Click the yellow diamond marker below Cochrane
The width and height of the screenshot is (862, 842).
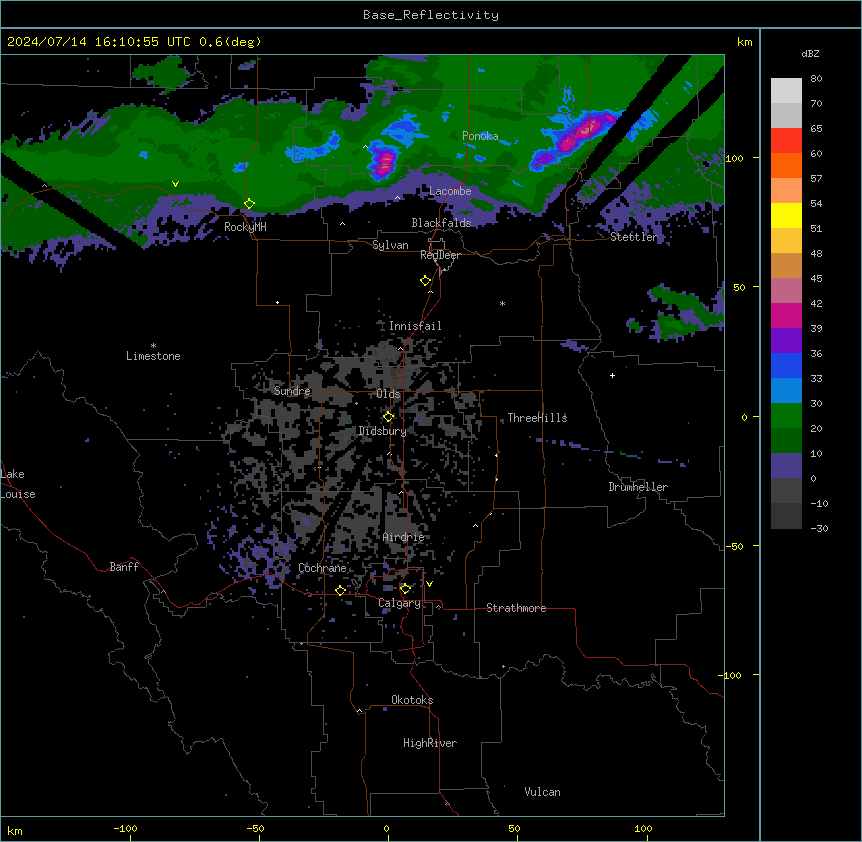[340, 591]
